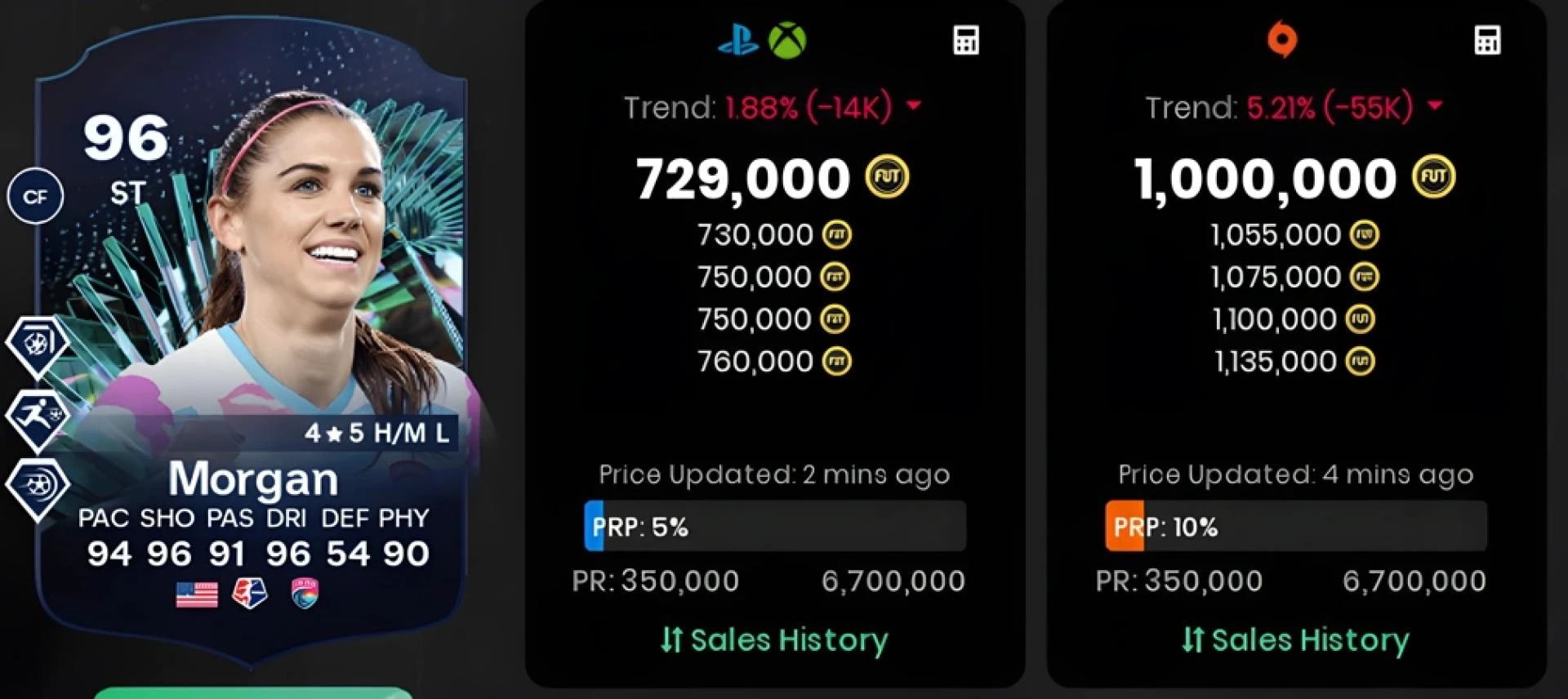Click the orange PRP 10% progress bar
Image resolution: width=1568 pixels, height=699 pixels.
[1296, 527]
